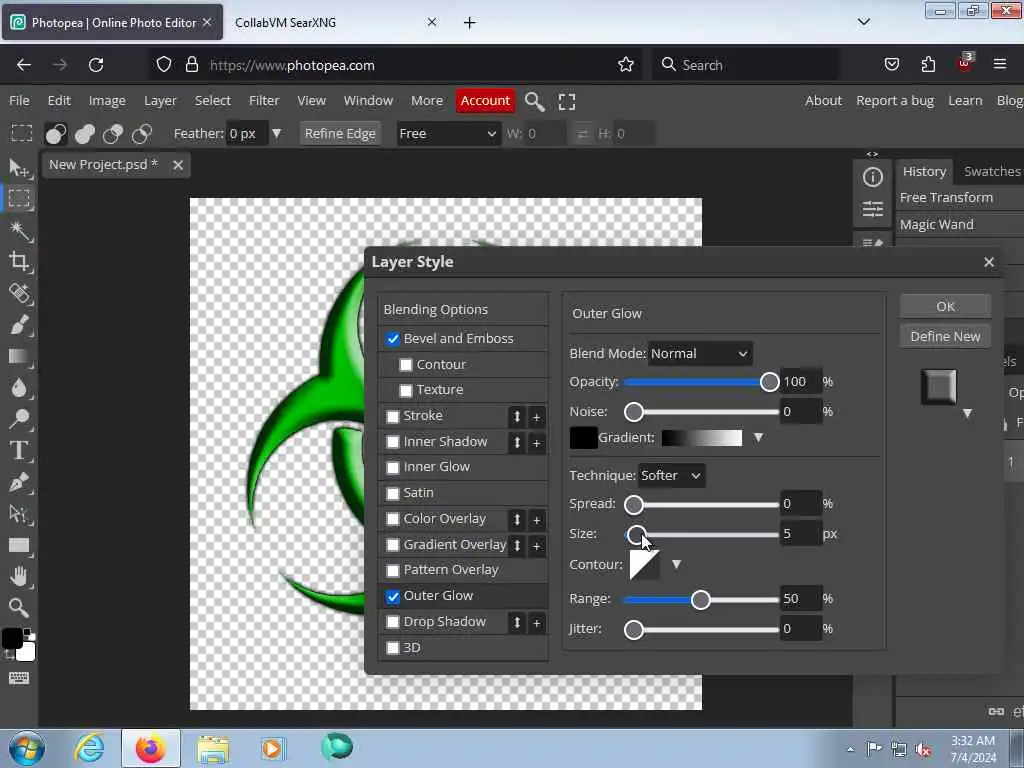Open Firefox list all tabs chevron
The height and width of the screenshot is (768, 1024).
click(x=863, y=22)
